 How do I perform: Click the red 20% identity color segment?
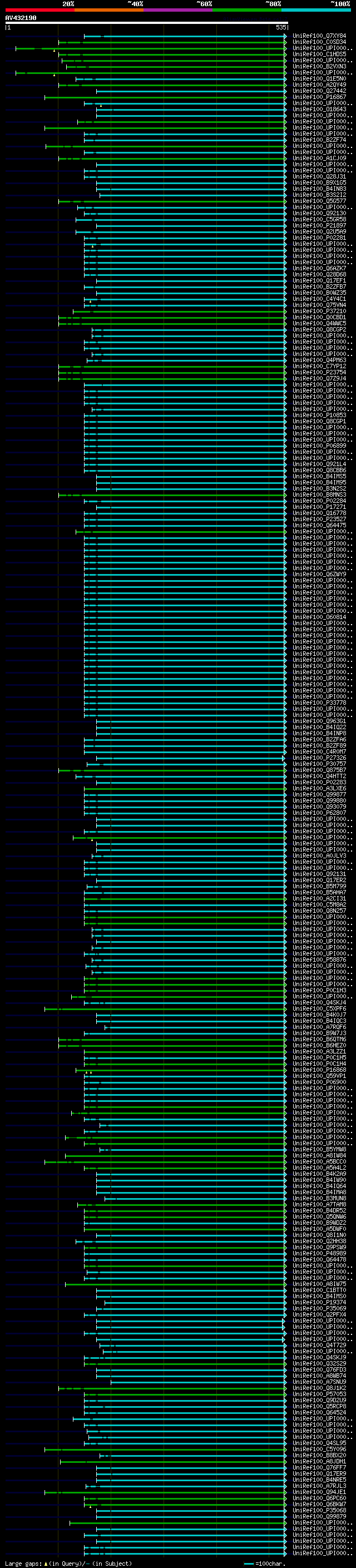pyautogui.click(x=39, y=10)
